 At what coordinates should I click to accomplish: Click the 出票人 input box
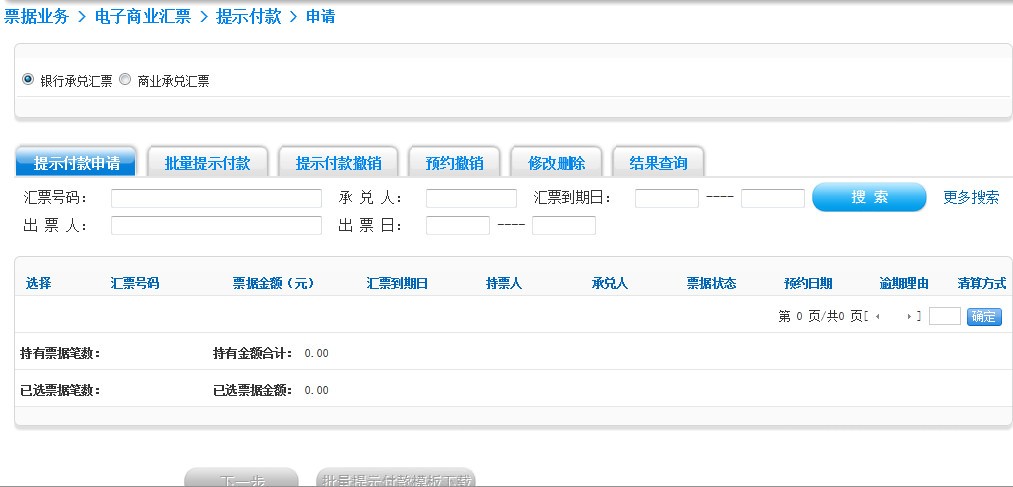coord(216,225)
